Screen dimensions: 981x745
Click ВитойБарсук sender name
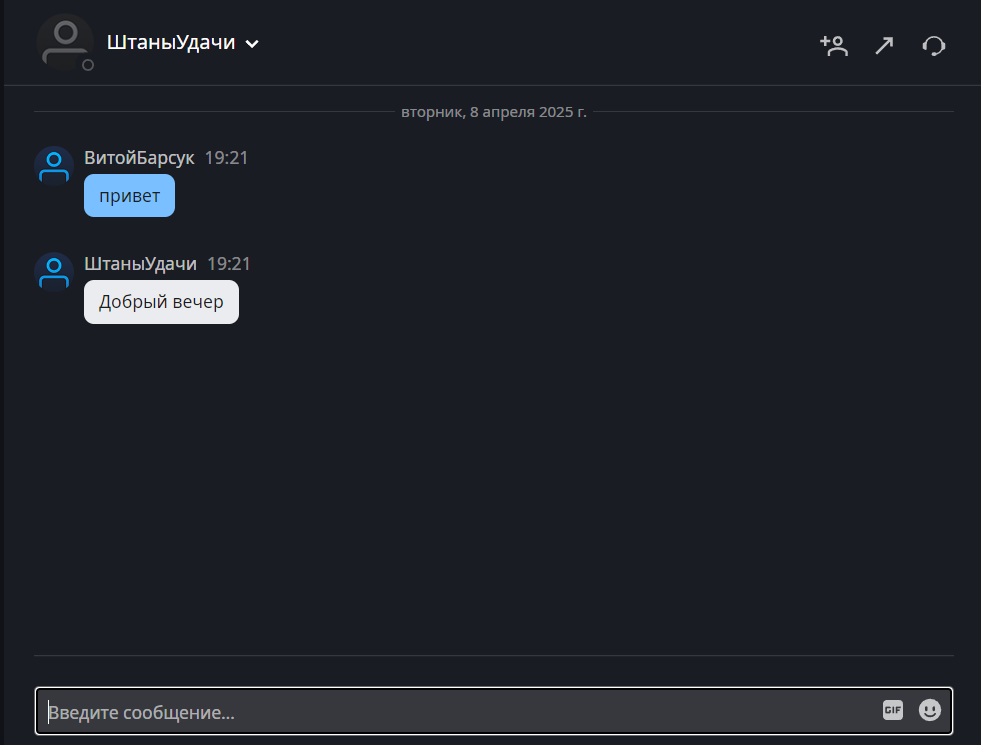click(139, 158)
